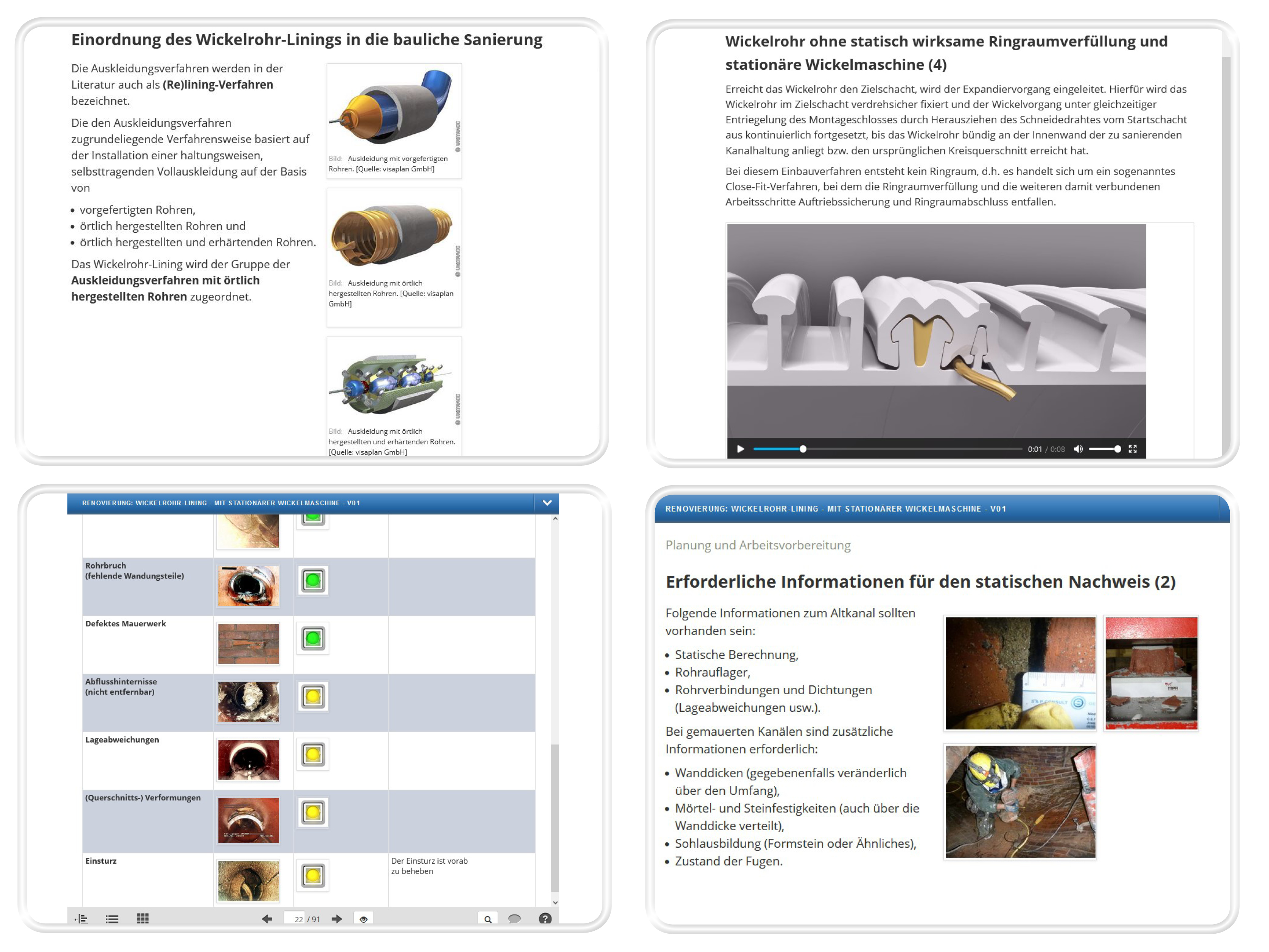Click the magnifier search icon
Screen dimensions: 1269x952
point(488,919)
